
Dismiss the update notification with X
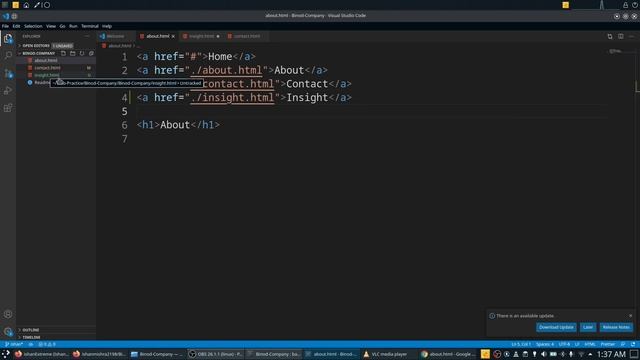(631, 316)
